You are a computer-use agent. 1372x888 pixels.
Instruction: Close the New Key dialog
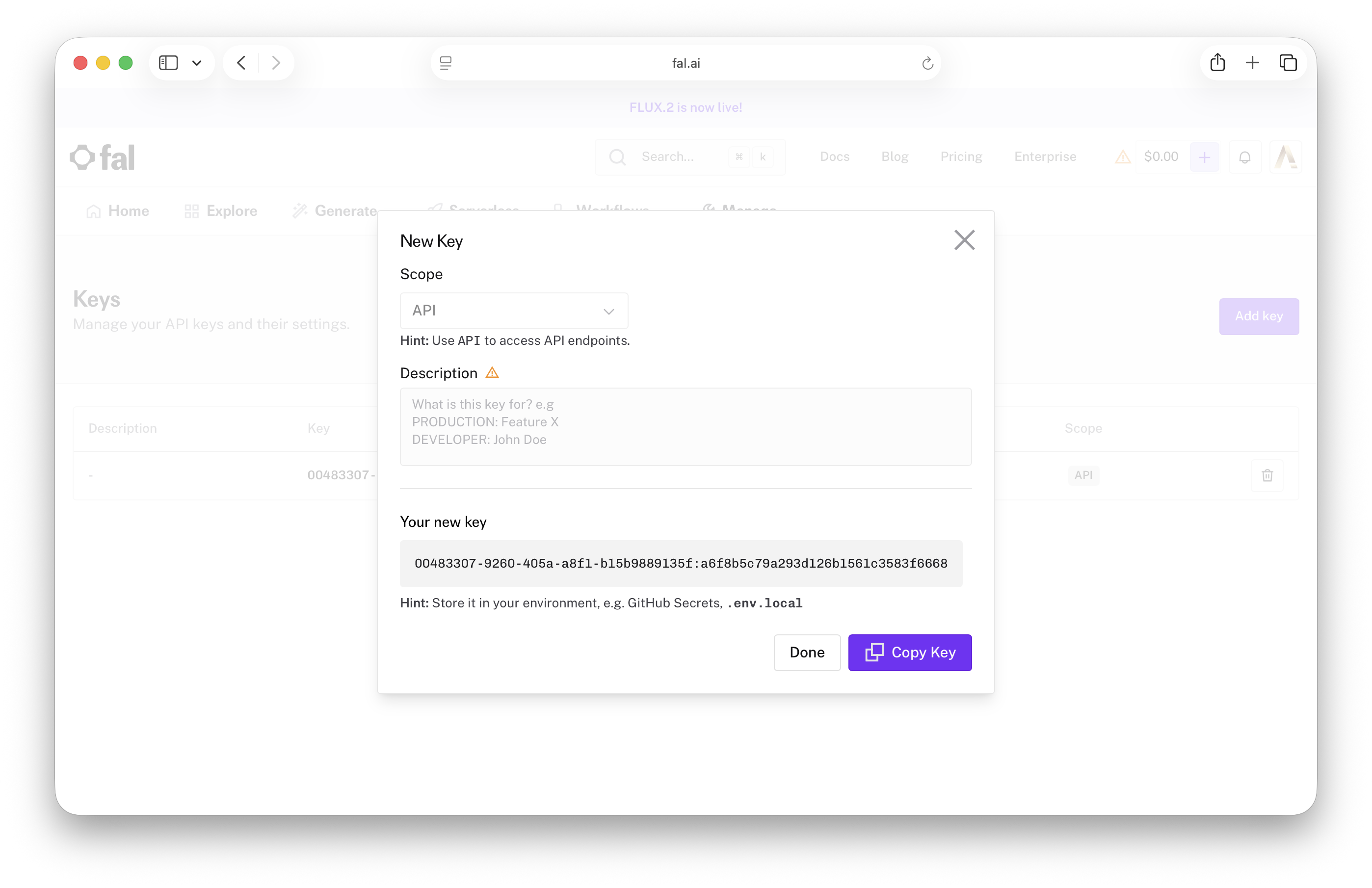(964, 240)
